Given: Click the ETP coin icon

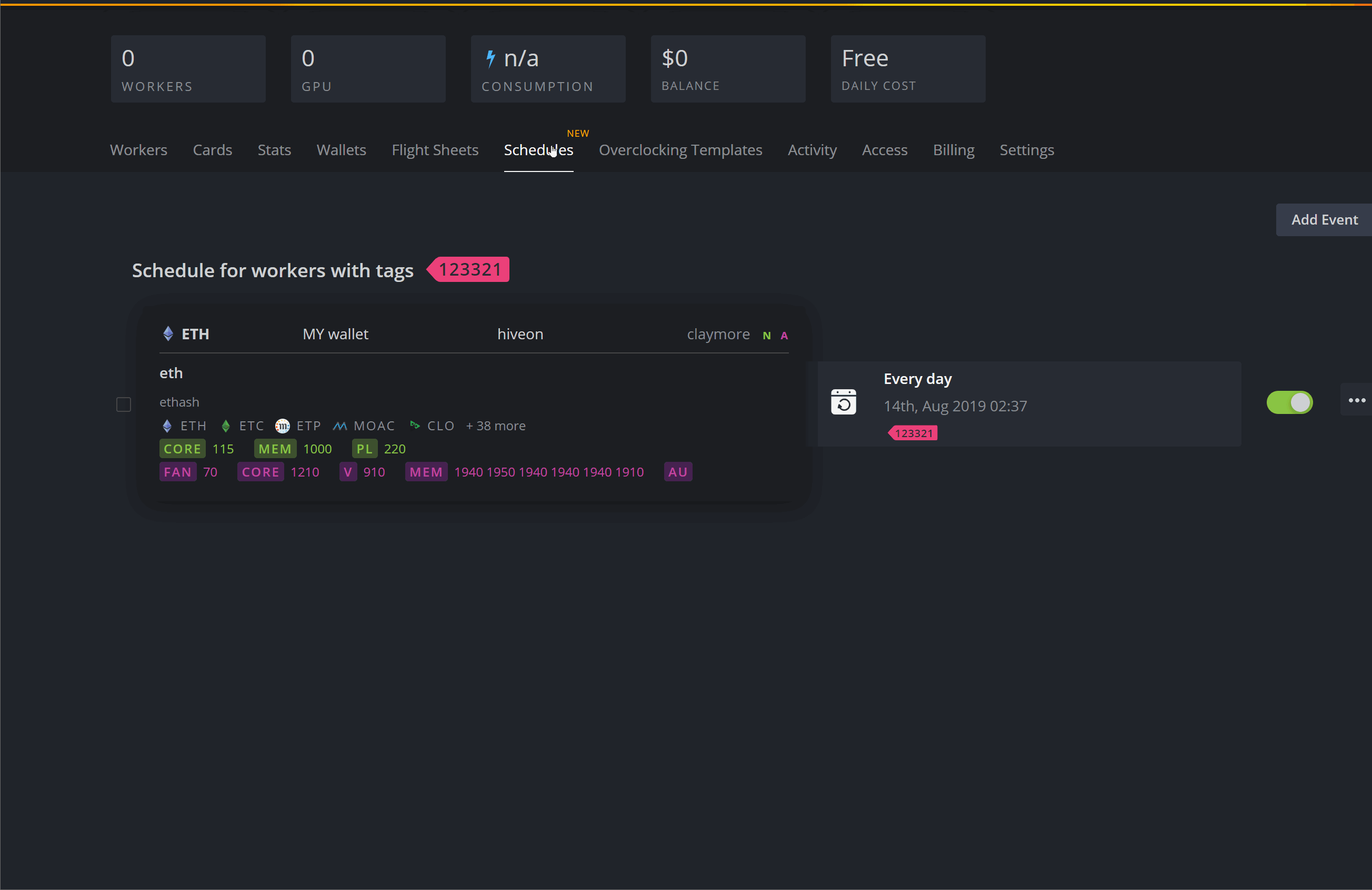Looking at the screenshot, I should pyautogui.click(x=283, y=426).
